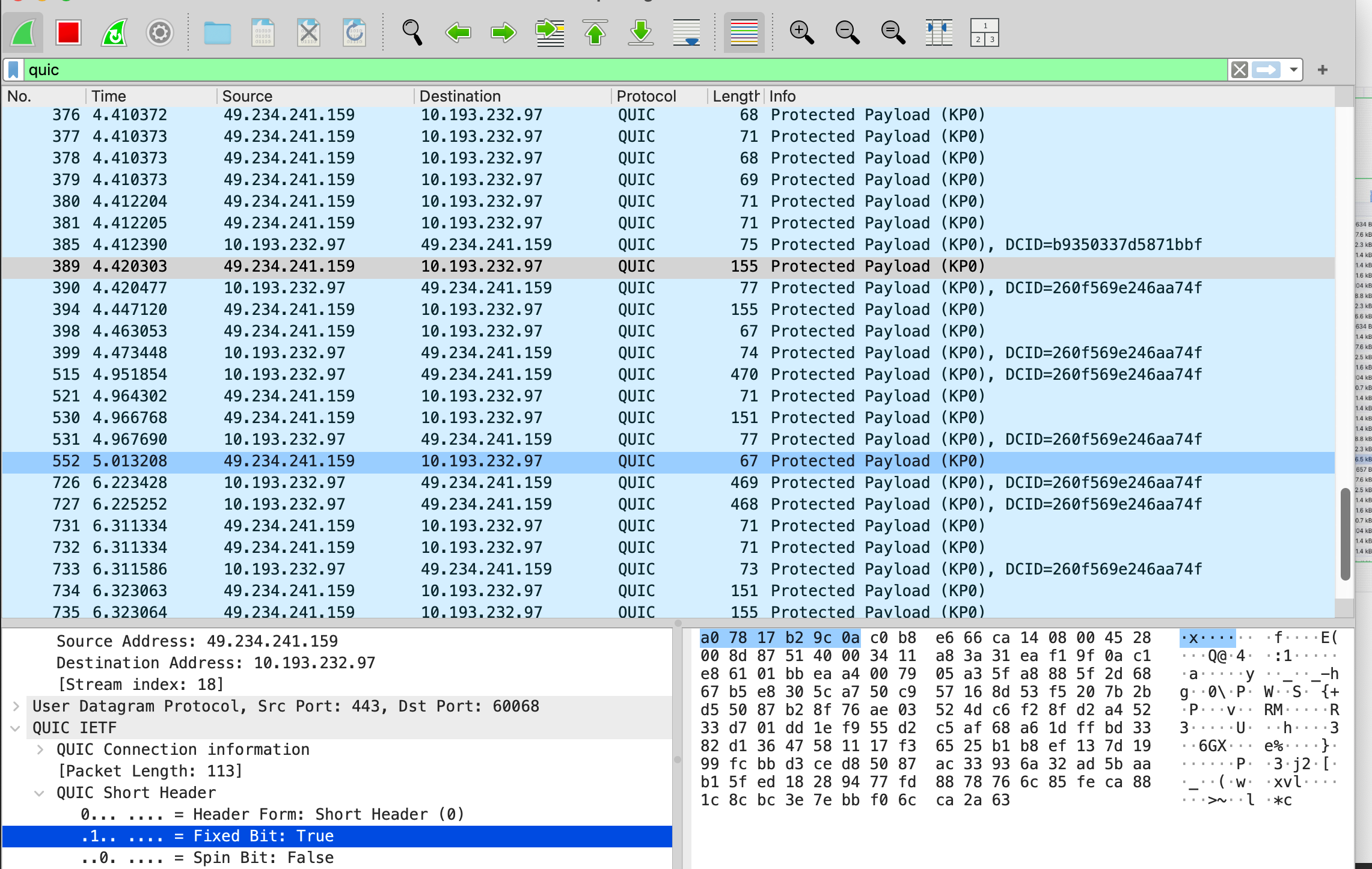The width and height of the screenshot is (1372, 869).
Task: Click resize columns toolbar icon
Action: pyautogui.click(x=939, y=32)
